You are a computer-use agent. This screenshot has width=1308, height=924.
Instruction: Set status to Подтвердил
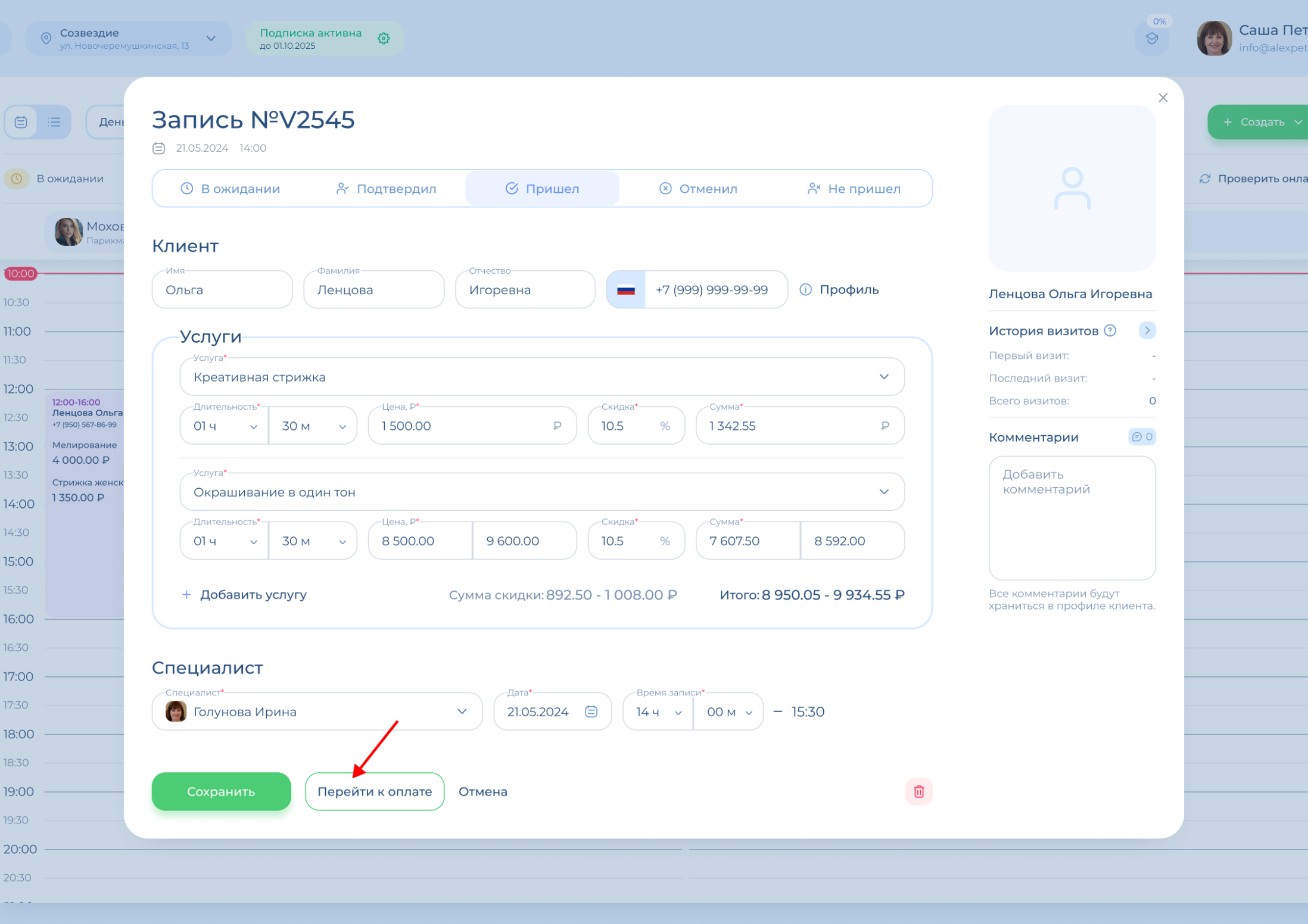tap(387, 189)
